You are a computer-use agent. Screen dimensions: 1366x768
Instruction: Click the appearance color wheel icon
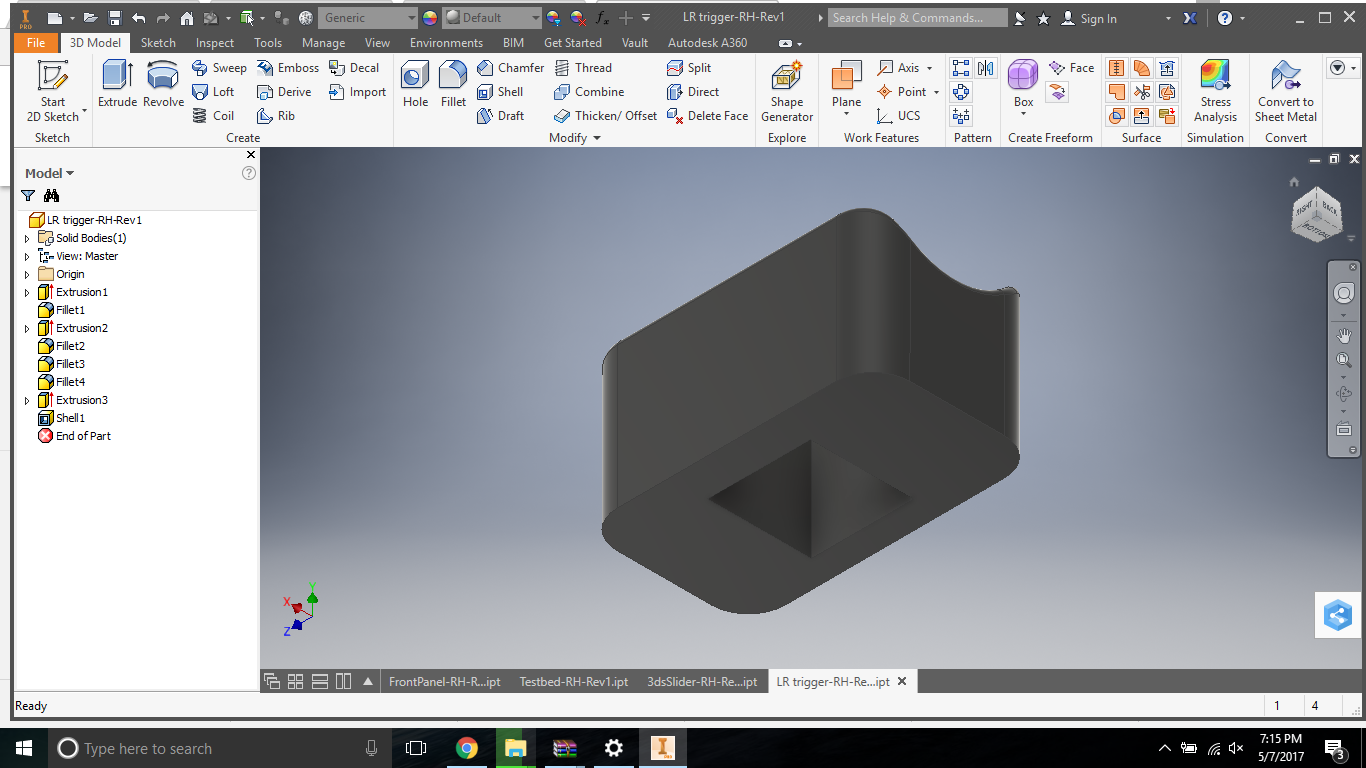coord(430,18)
